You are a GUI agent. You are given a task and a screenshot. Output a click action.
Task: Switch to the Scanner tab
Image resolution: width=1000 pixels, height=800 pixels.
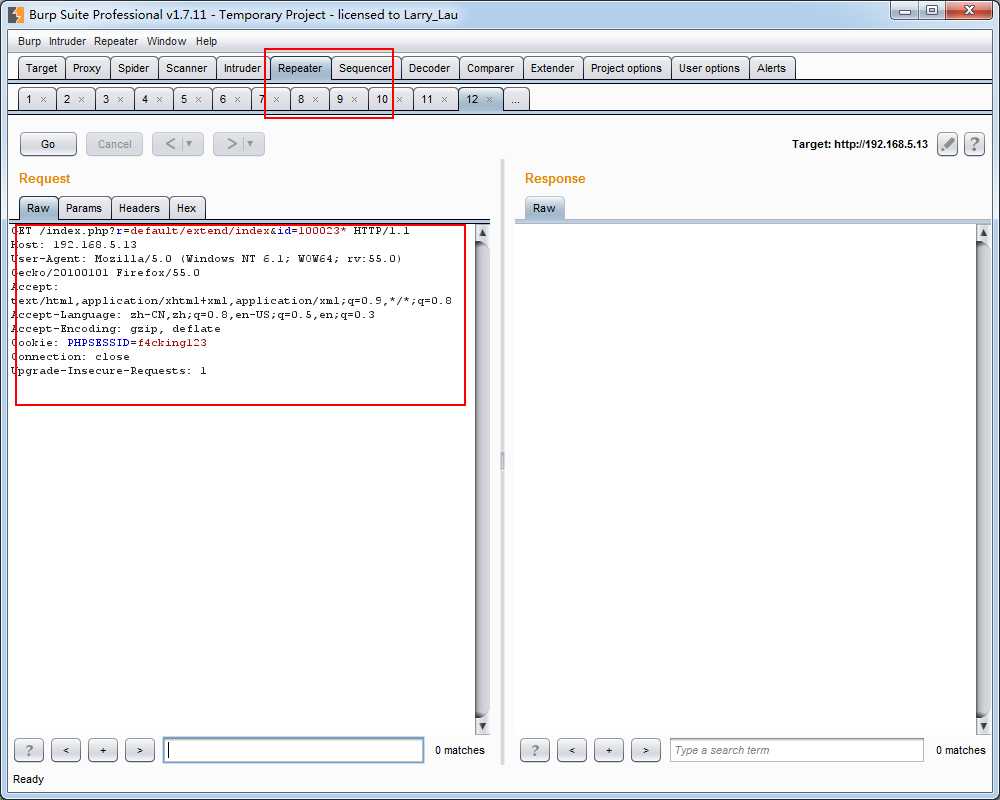point(186,68)
